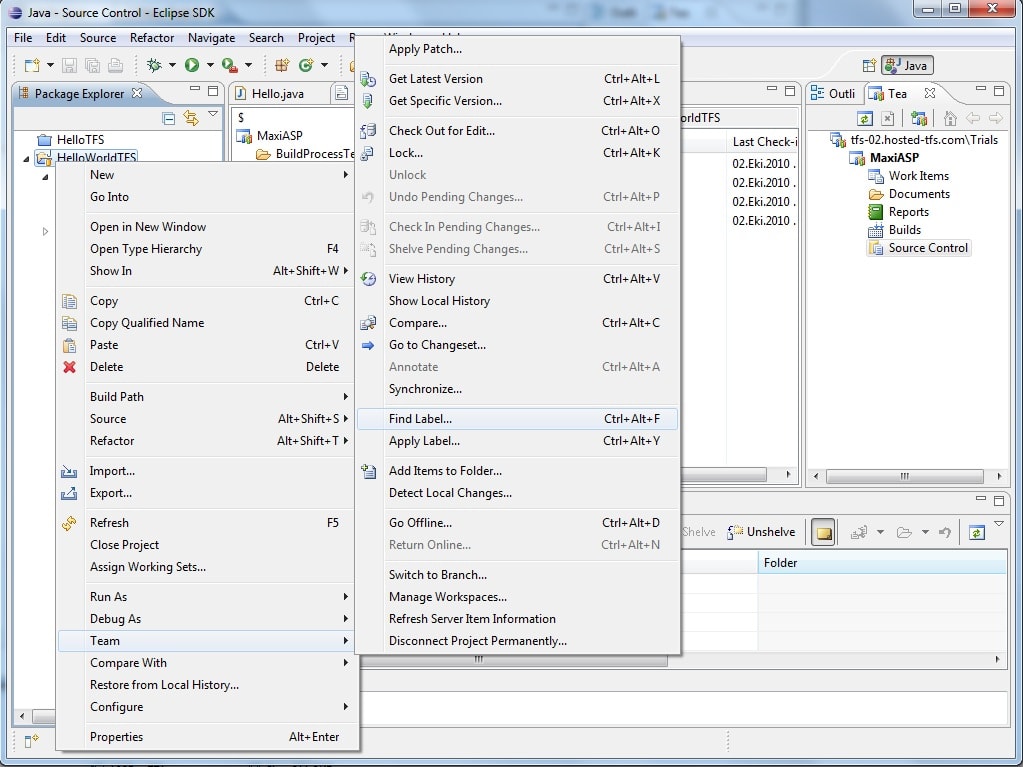Select the HelloTFS project in Package Explorer

tap(70, 140)
